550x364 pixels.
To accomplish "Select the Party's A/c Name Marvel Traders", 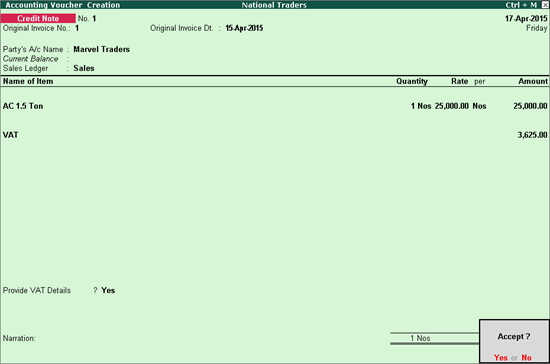I will tap(101, 49).
